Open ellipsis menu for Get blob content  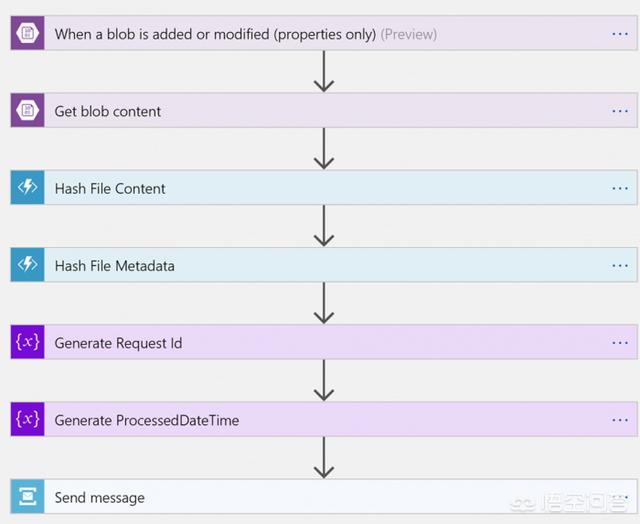coord(620,111)
